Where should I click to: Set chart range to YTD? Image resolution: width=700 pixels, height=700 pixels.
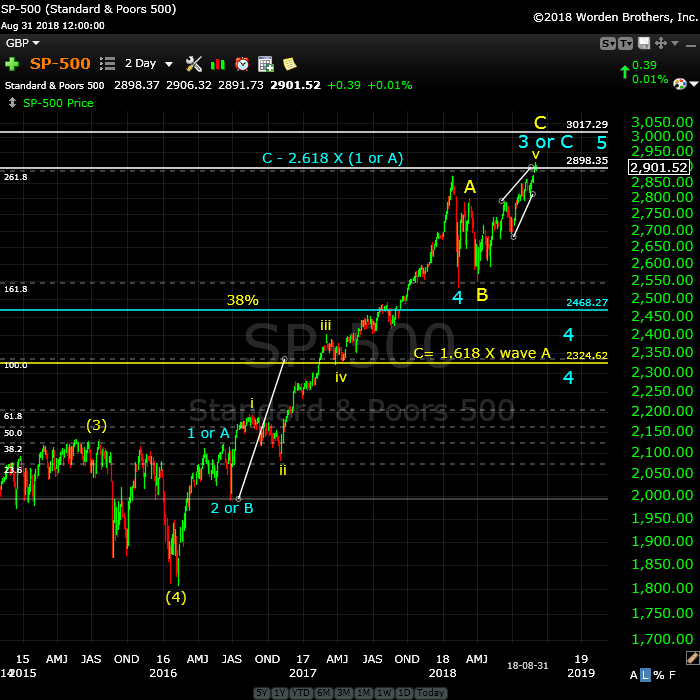pyautogui.click(x=301, y=693)
